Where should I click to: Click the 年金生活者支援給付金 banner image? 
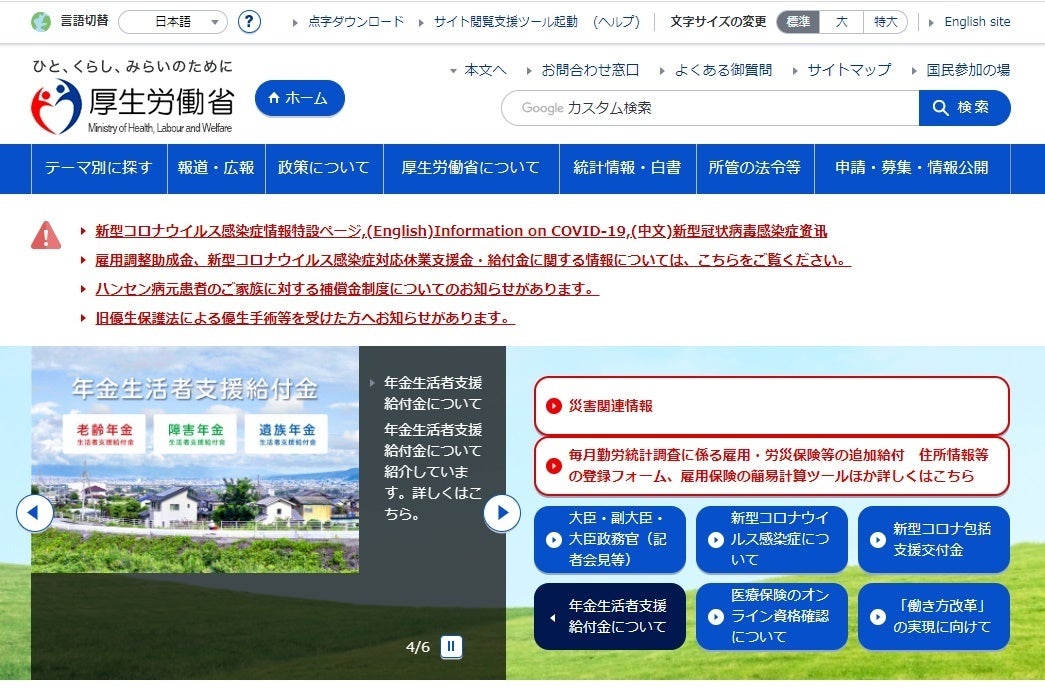[x=195, y=460]
